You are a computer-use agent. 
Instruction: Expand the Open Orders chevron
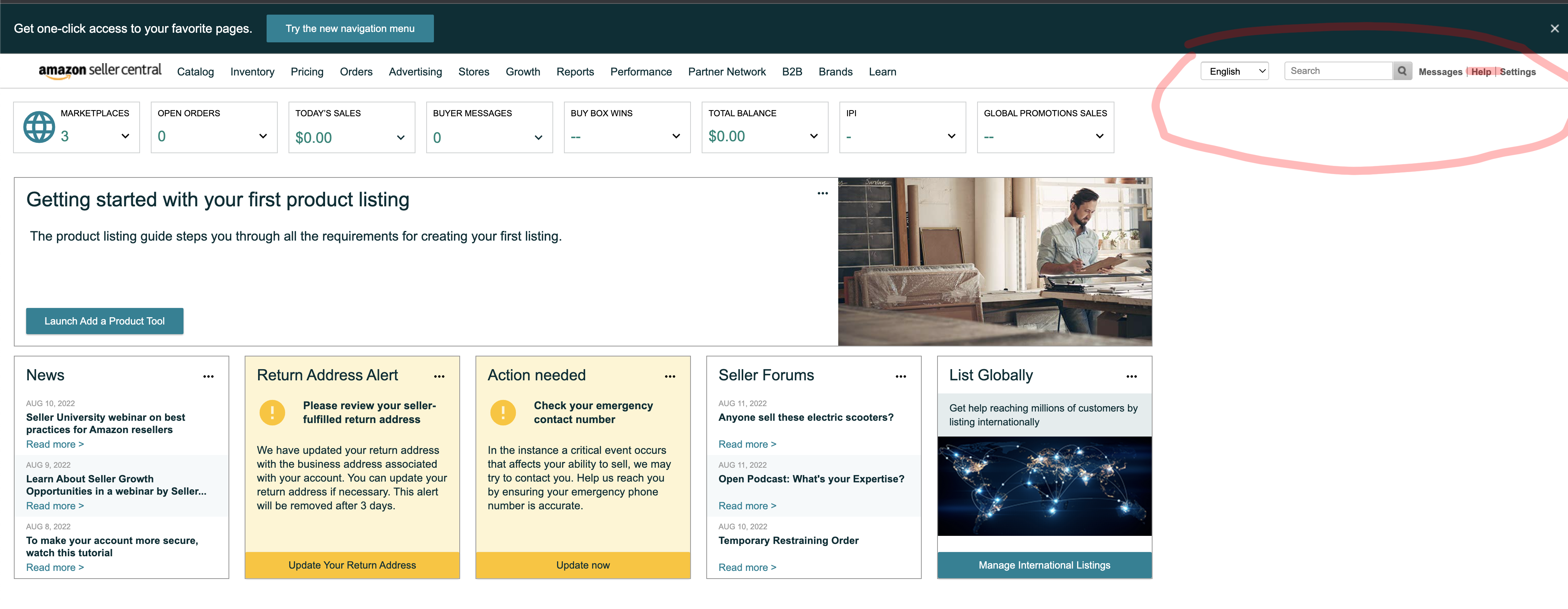click(x=263, y=136)
